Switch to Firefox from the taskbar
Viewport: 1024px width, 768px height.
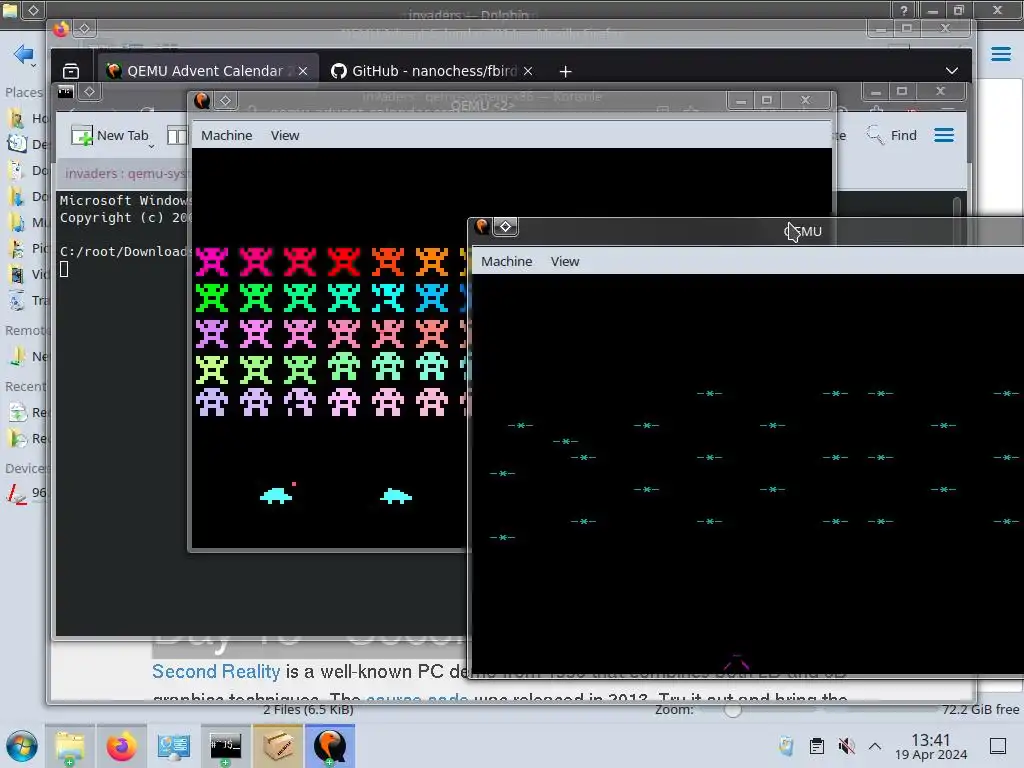point(121,746)
